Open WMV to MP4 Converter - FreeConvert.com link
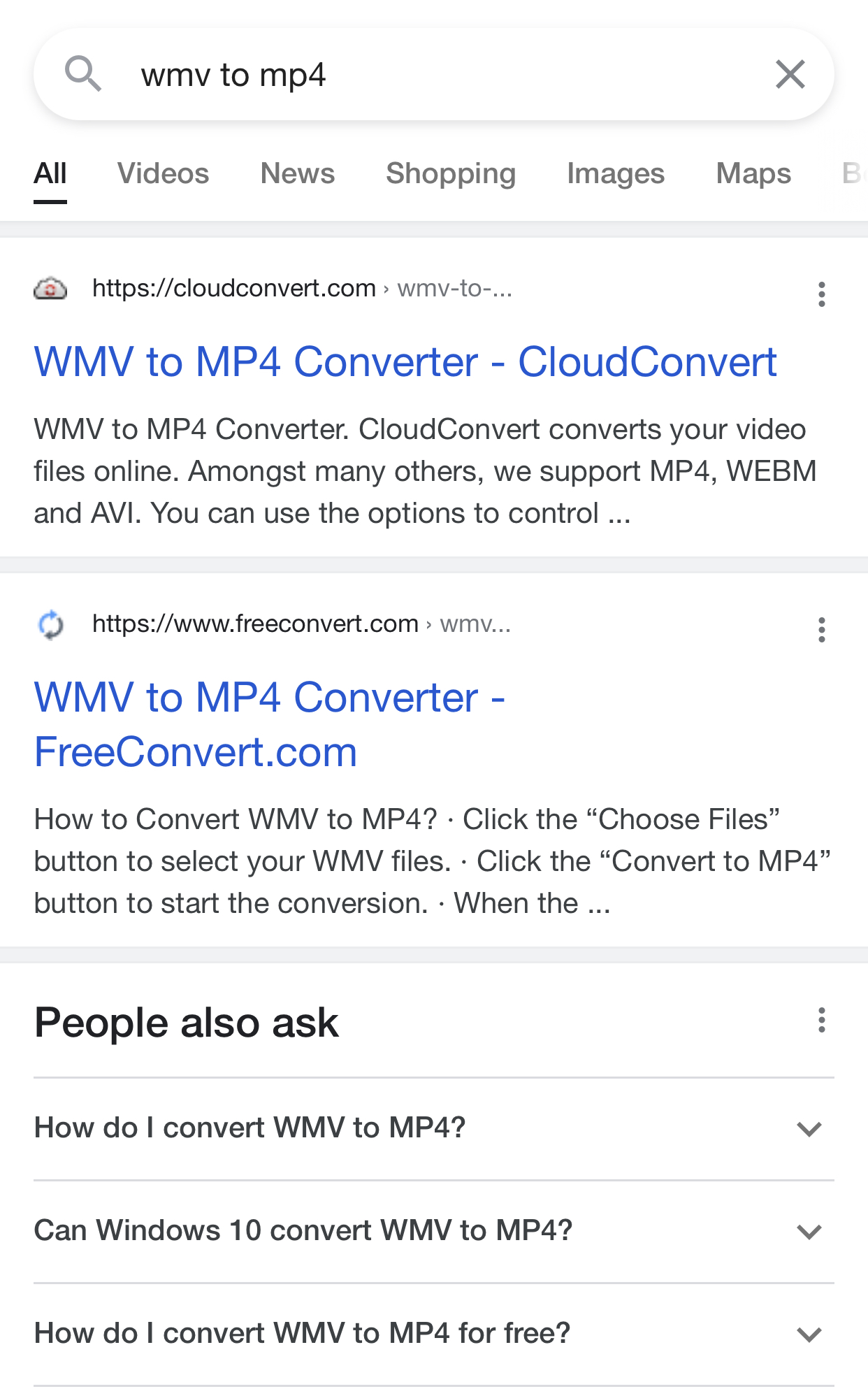Image resolution: width=868 pixels, height=1389 pixels. click(270, 724)
